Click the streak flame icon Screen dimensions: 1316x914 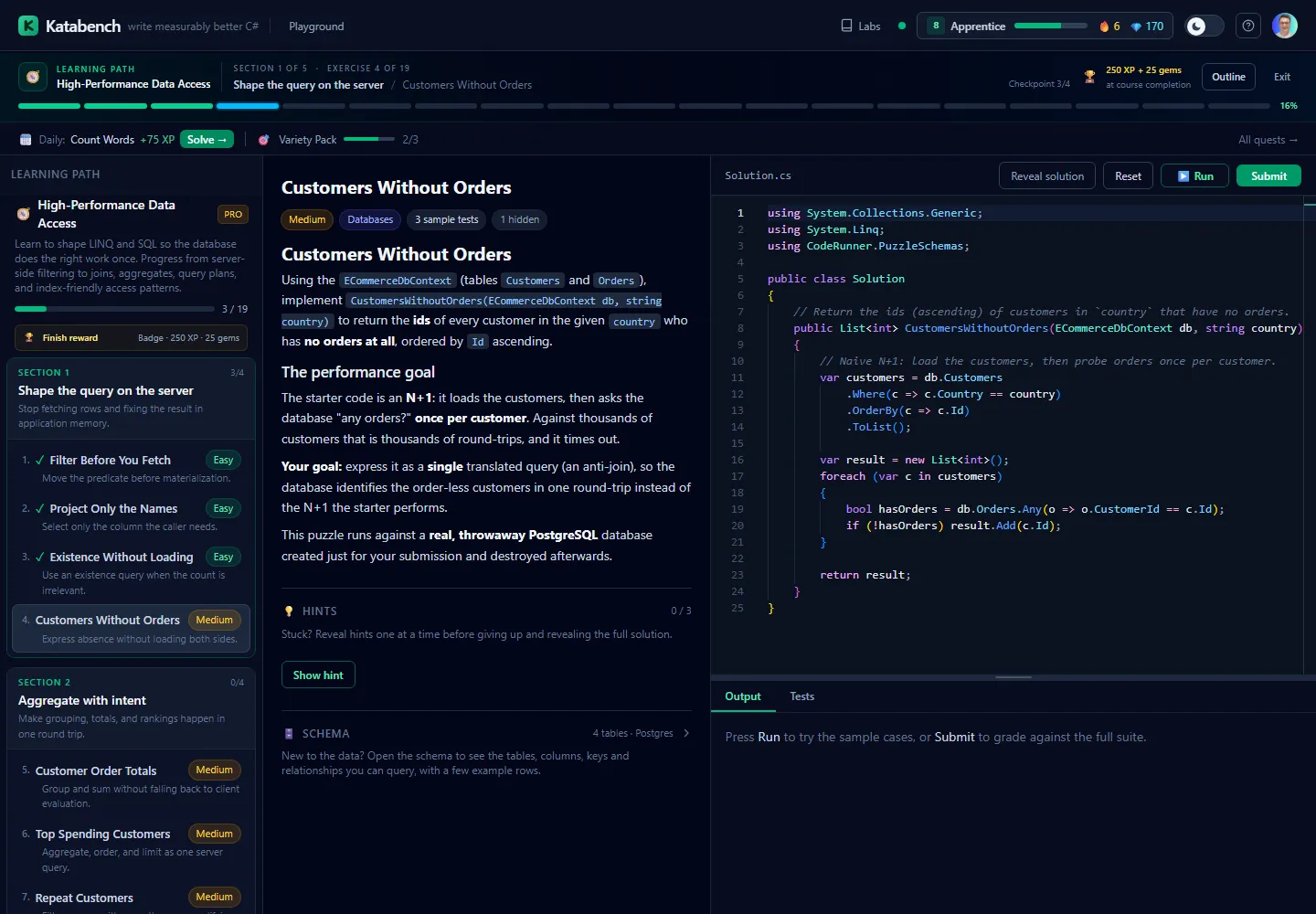[x=1104, y=27]
